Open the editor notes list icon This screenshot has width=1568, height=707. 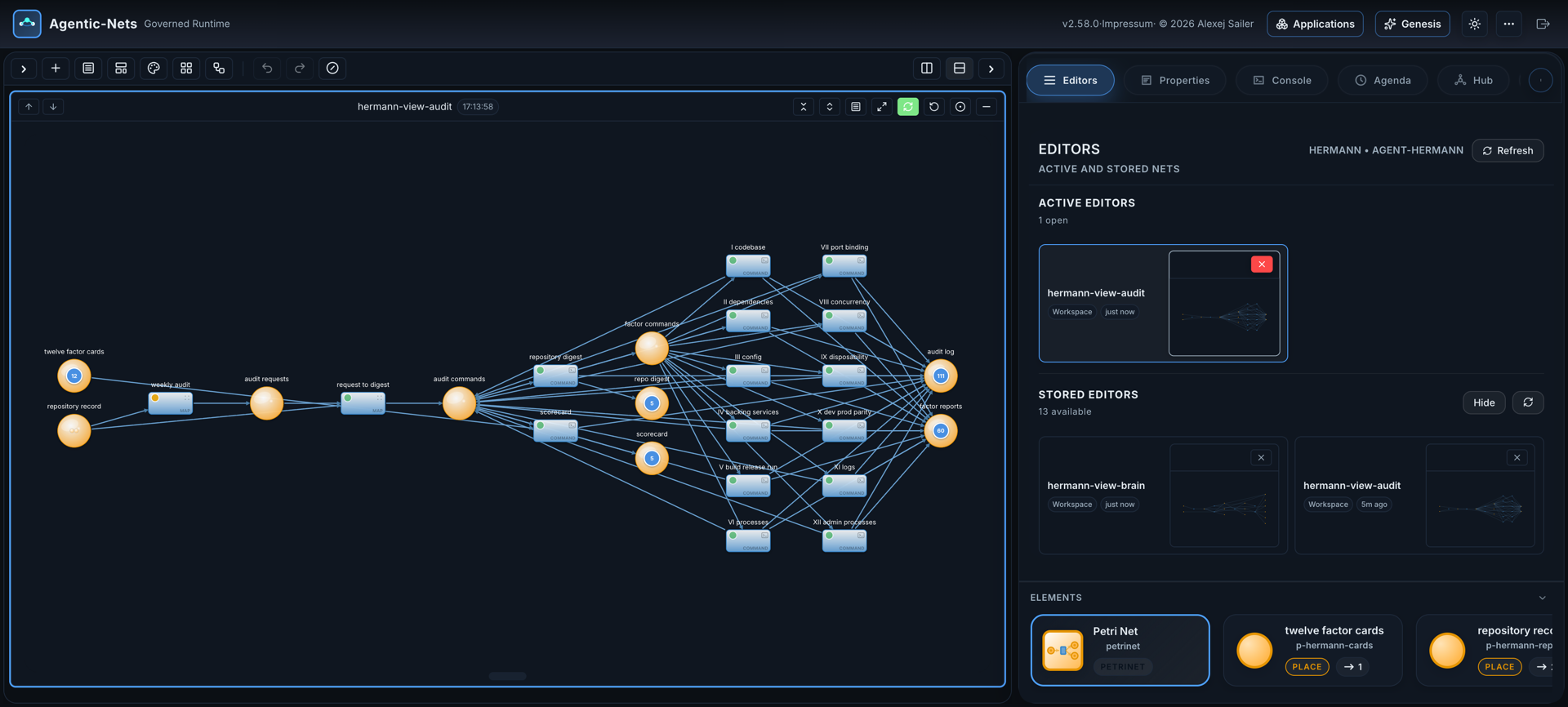856,107
